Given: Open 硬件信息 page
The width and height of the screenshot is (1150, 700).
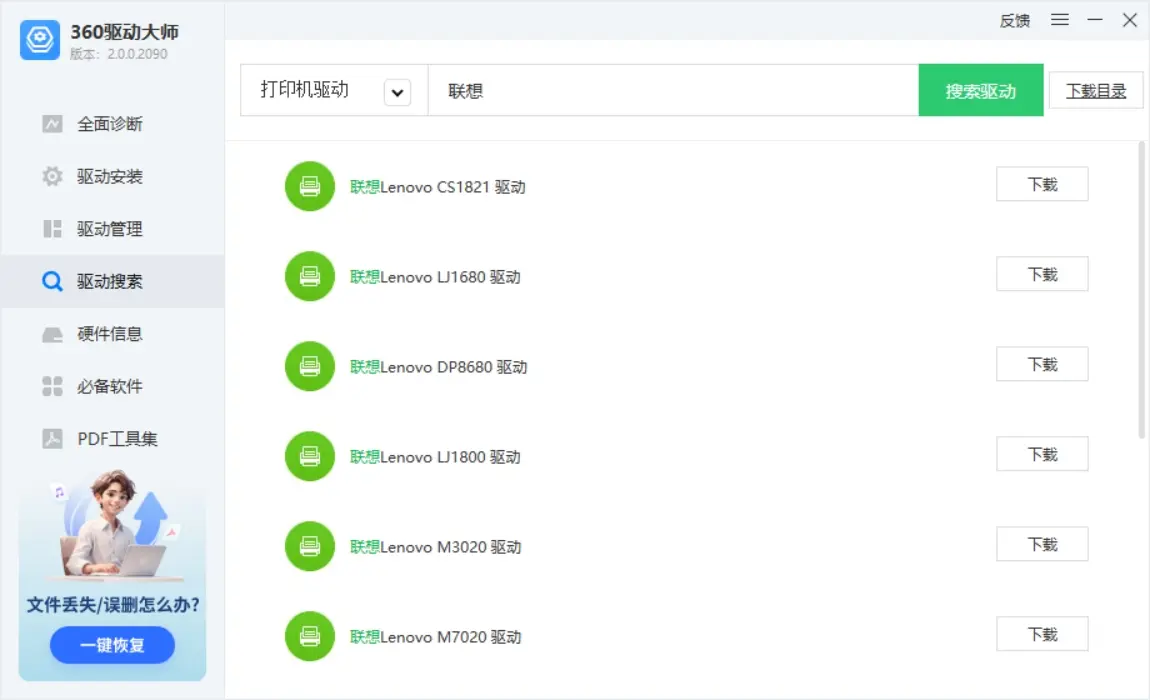Looking at the screenshot, I should pyautogui.click(x=111, y=334).
